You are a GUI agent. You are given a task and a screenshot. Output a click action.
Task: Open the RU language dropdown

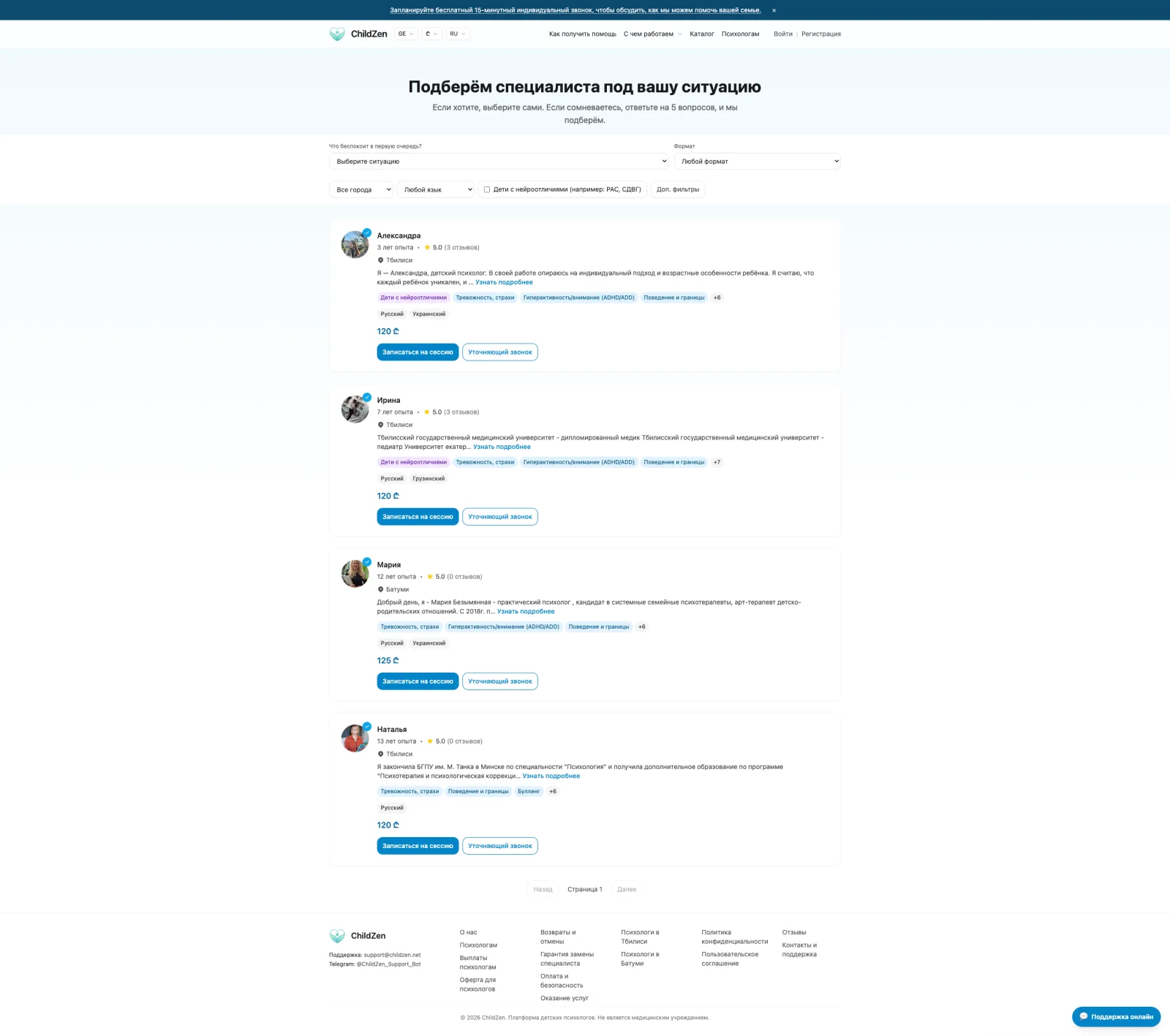(458, 34)
